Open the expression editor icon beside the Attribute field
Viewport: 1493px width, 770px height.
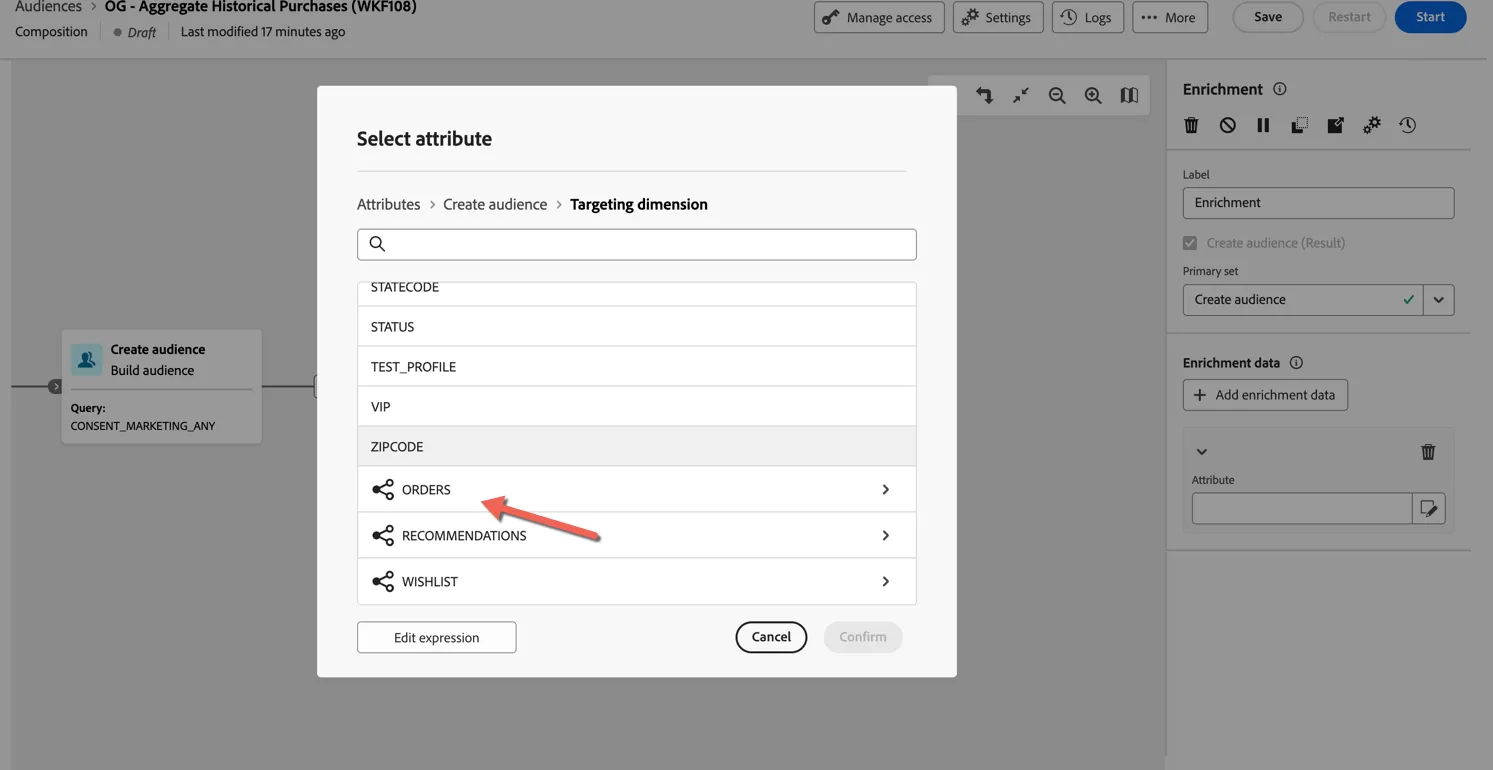1429,508
